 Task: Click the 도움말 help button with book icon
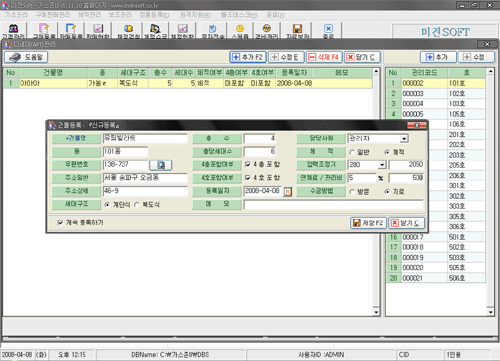(26, 57)
